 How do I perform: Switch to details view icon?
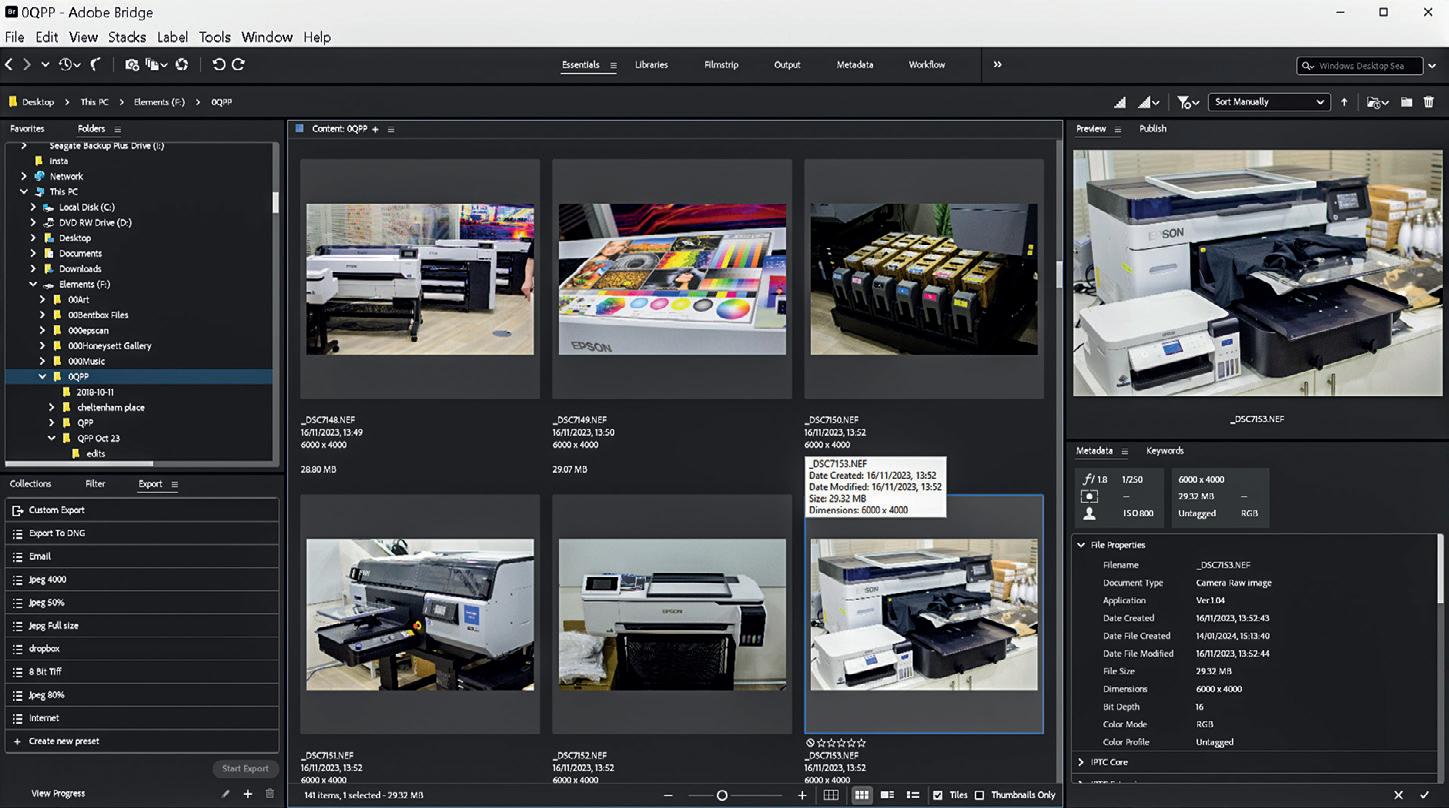click(887, 795)
